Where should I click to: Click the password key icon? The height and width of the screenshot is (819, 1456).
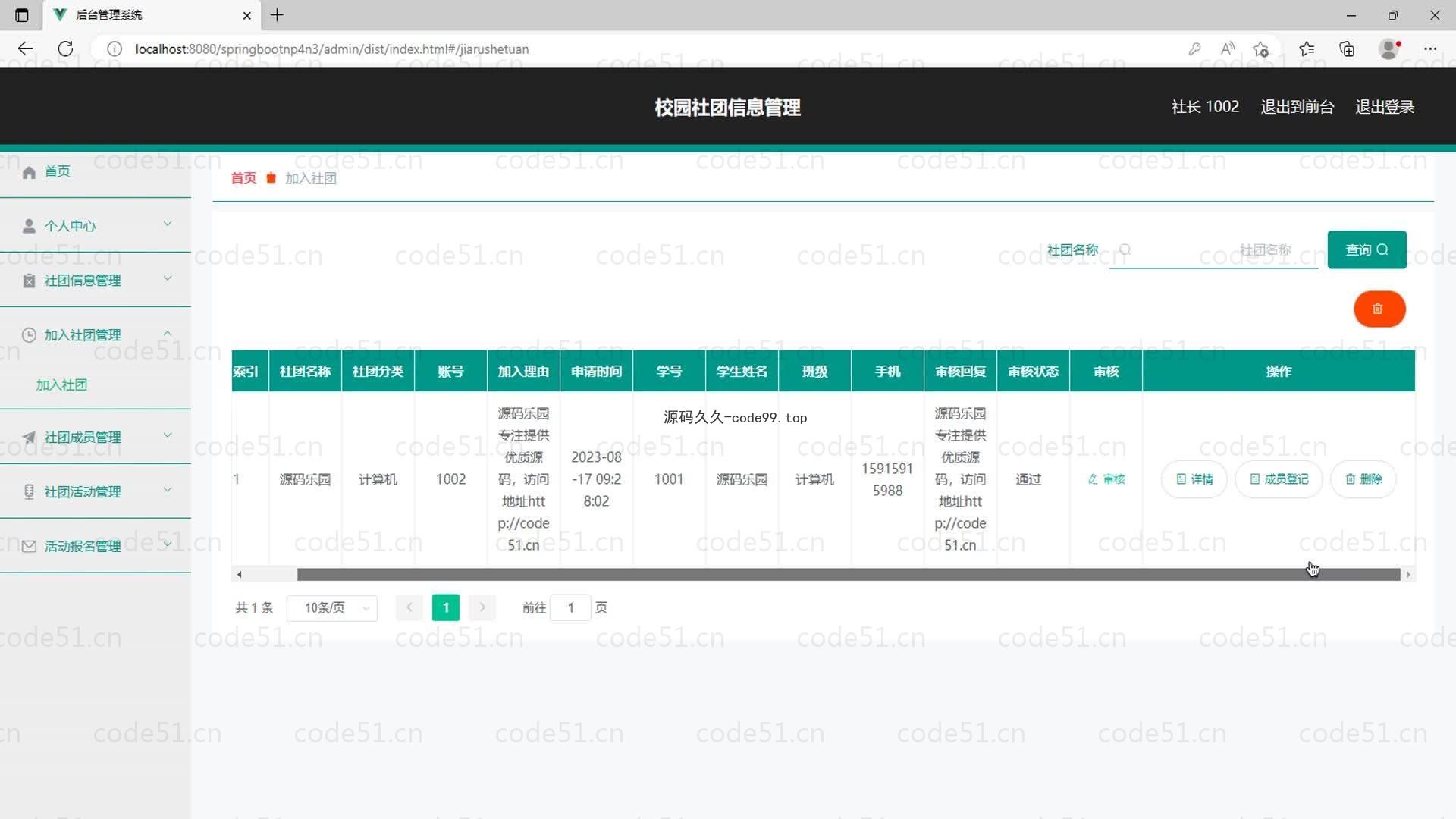click(x=1194, y=49)
